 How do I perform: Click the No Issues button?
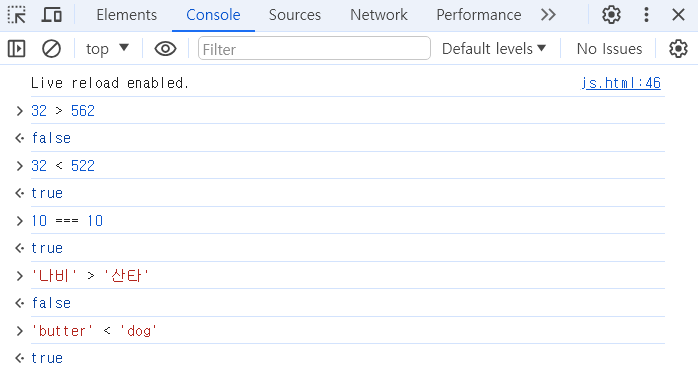click(x=609, y=49)
